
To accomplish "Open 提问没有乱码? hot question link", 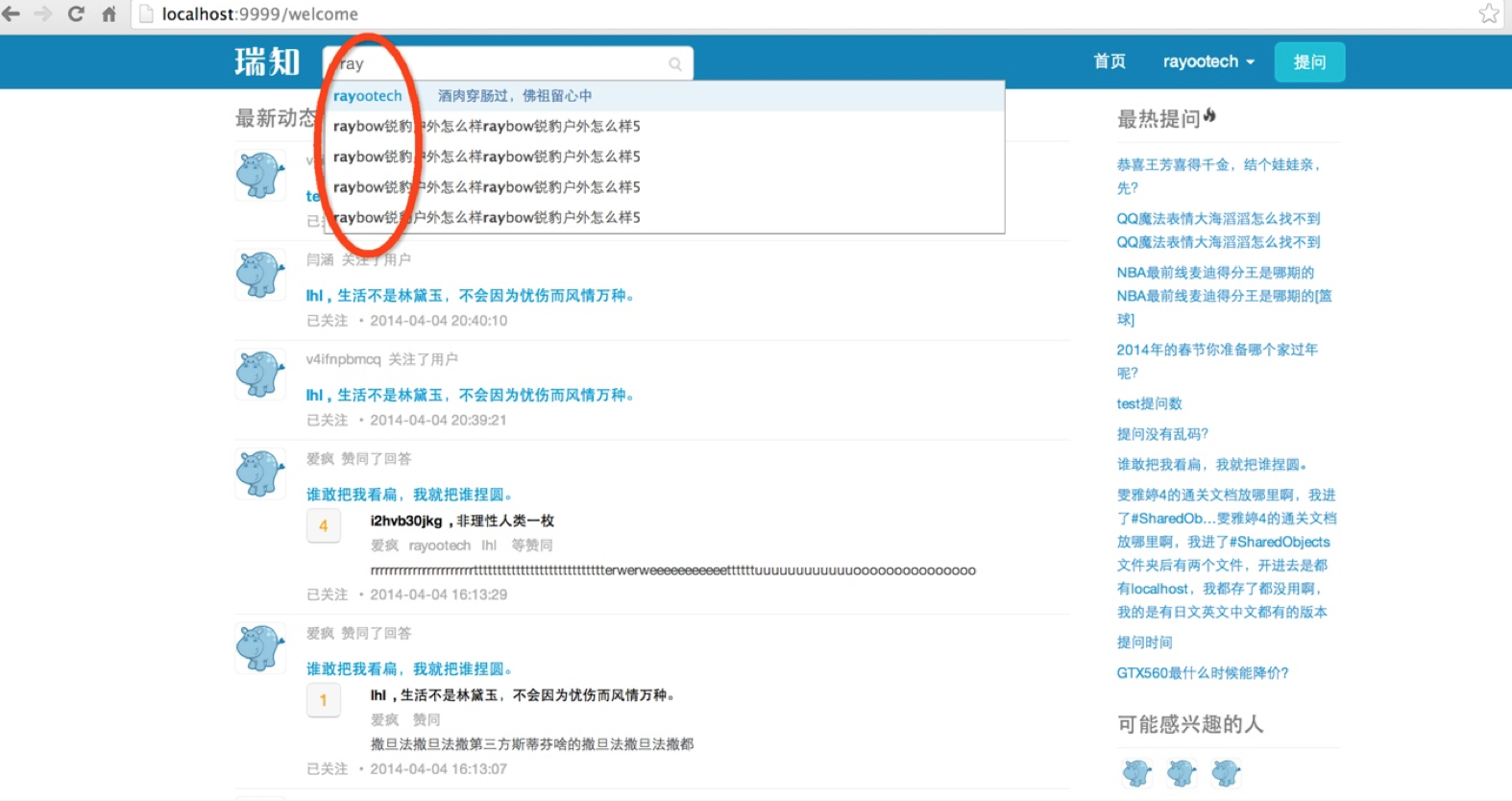I will coord(1162,434).
